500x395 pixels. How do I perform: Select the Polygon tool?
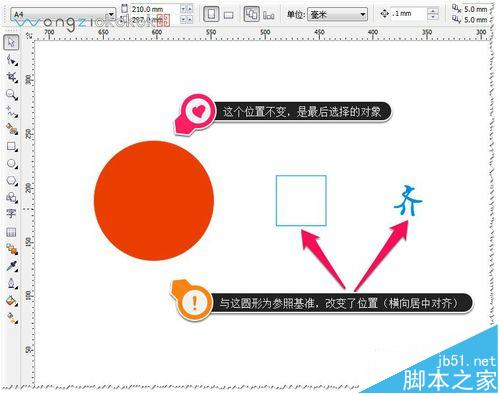click(x=12, y=181)
